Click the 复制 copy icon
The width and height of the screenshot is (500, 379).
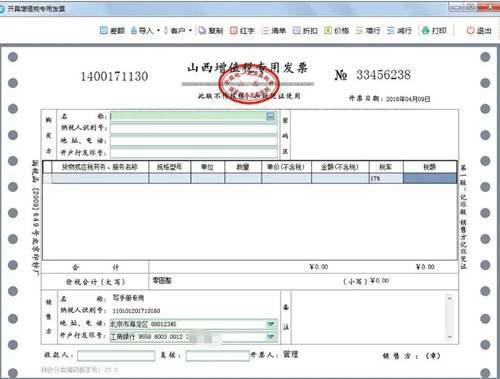pos(202,31)
